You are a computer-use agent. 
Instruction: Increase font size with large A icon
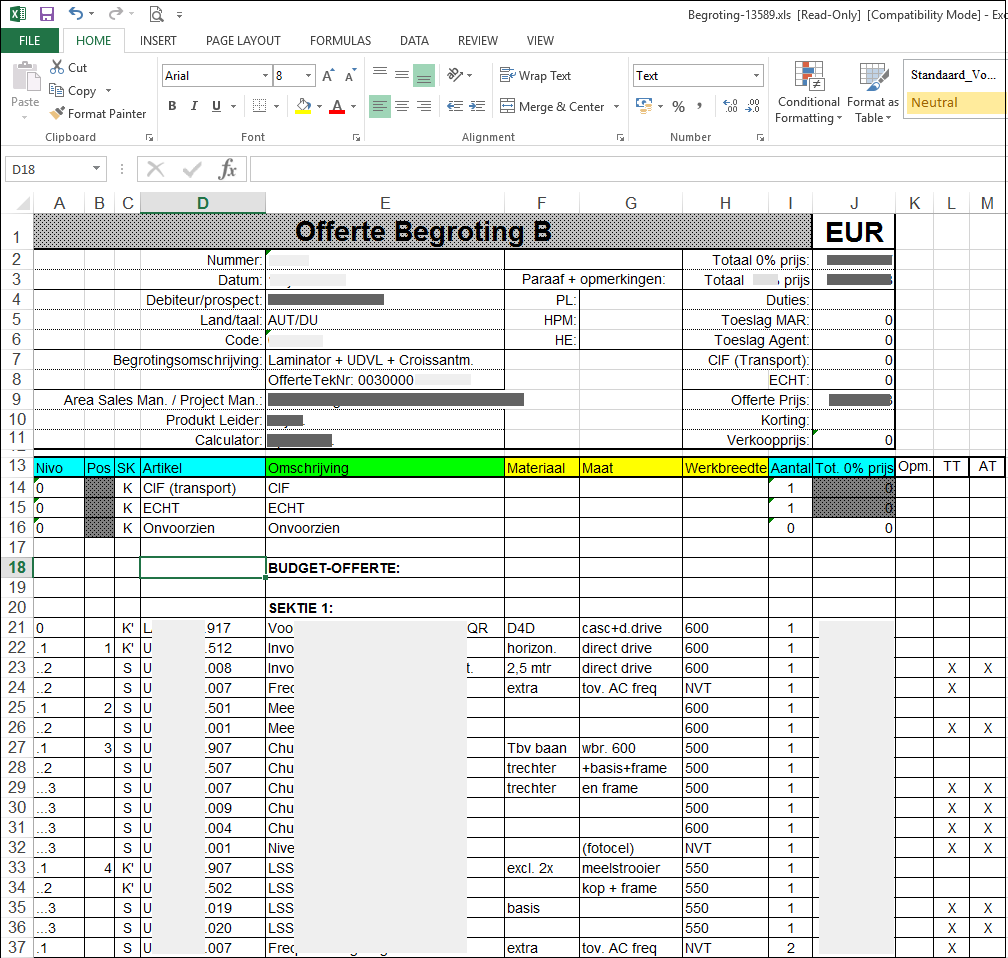(x=328, y=75)
